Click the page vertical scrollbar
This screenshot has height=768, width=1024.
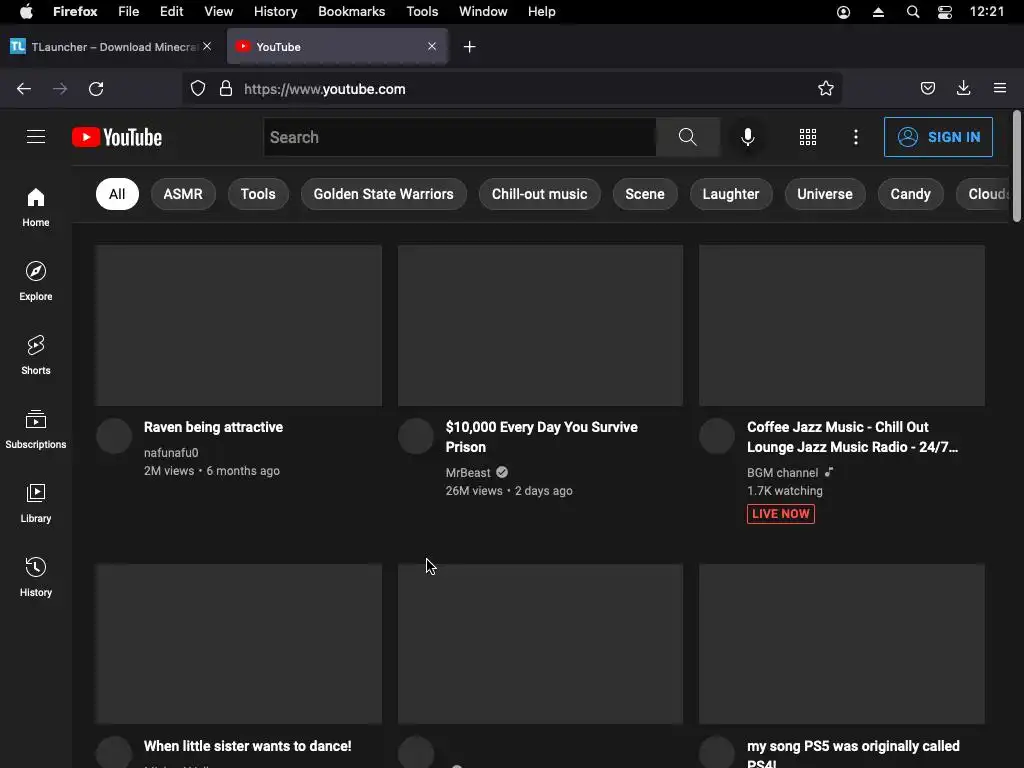click(1016, 167)
